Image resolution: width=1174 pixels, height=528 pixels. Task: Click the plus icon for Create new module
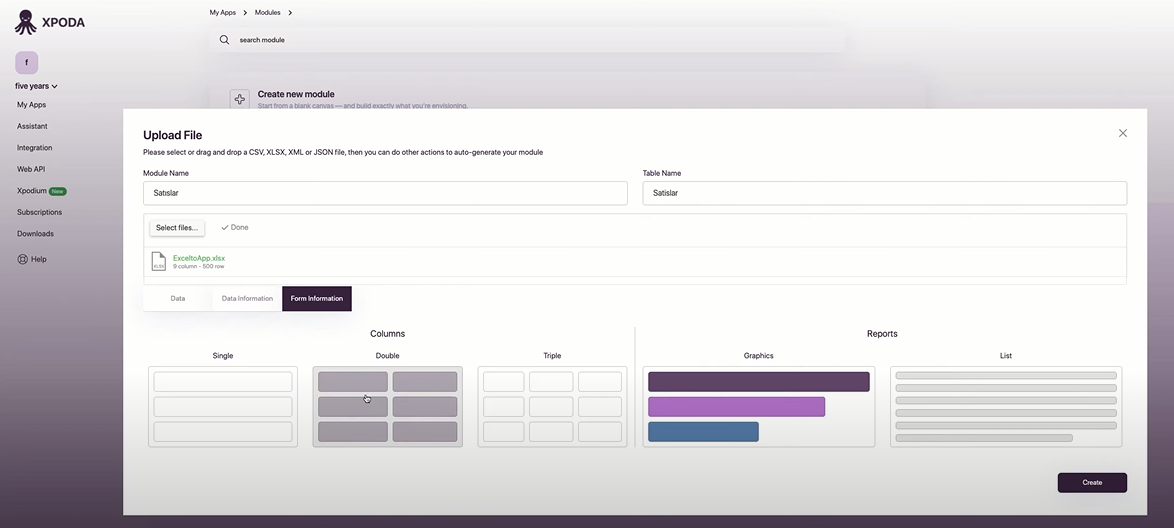[x=240, y=99]
